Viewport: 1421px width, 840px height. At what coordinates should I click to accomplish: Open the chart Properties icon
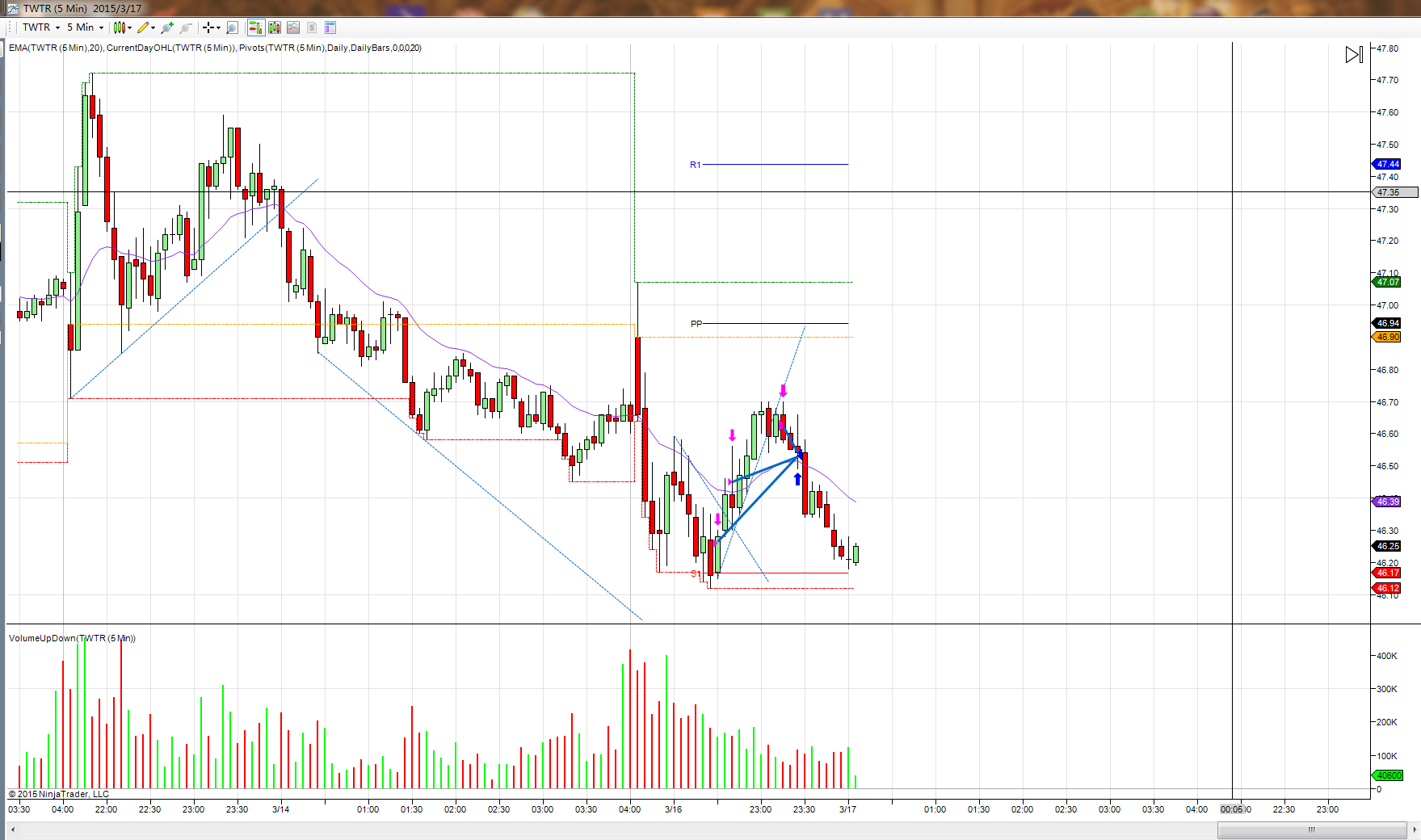pos(330,27)
